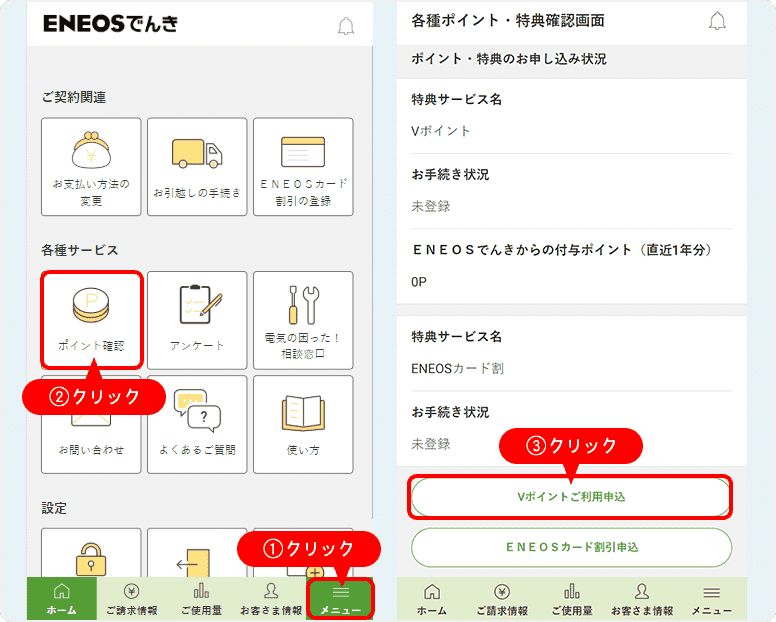776x622 pixels.
Task: Open お客さま情報 tab on right screen
Action: pyautogui.click(x=642, y=599)
